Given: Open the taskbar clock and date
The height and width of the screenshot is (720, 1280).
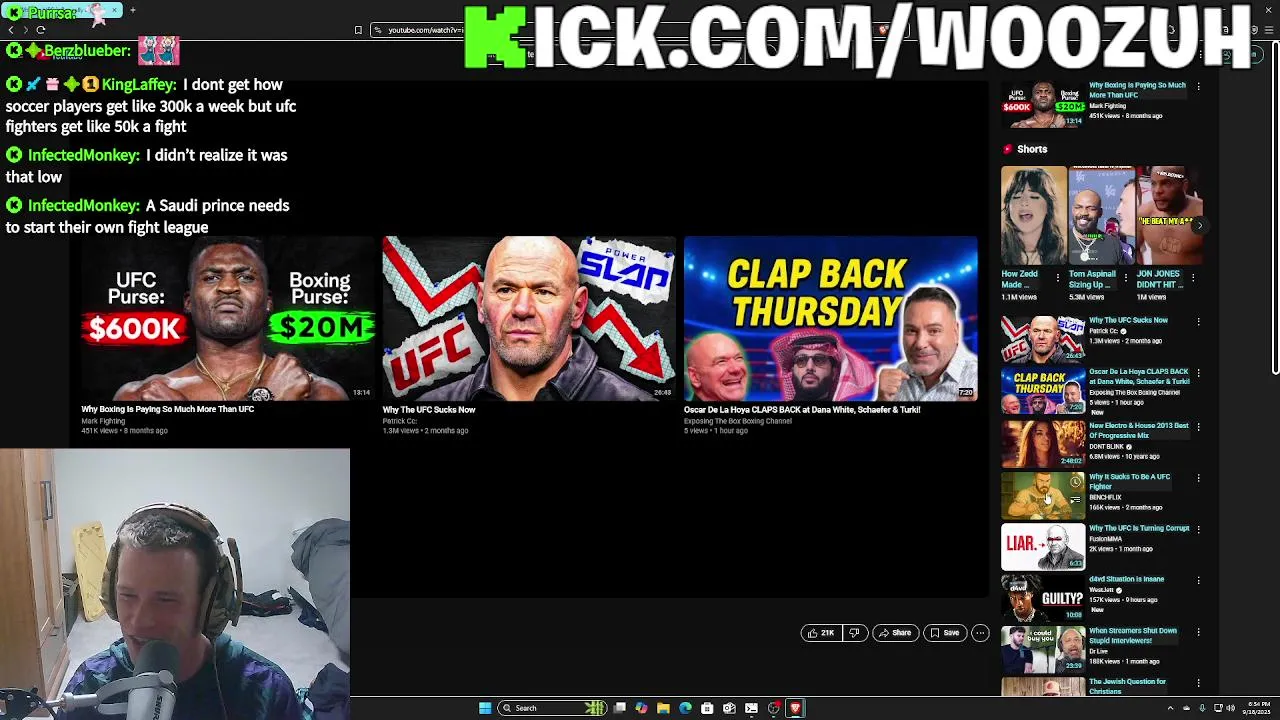Looking at the screenshot, I should click(x=1258, y=708).
